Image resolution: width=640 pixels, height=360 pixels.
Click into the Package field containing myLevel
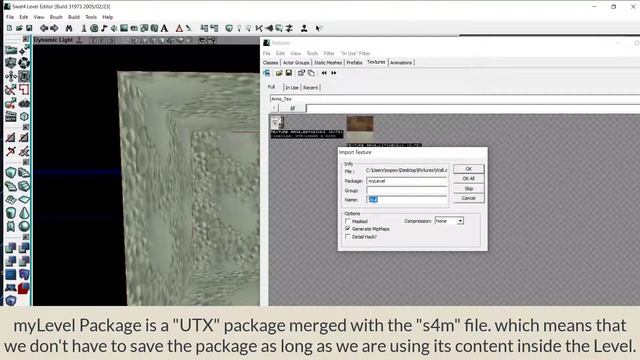click(407, 181)
